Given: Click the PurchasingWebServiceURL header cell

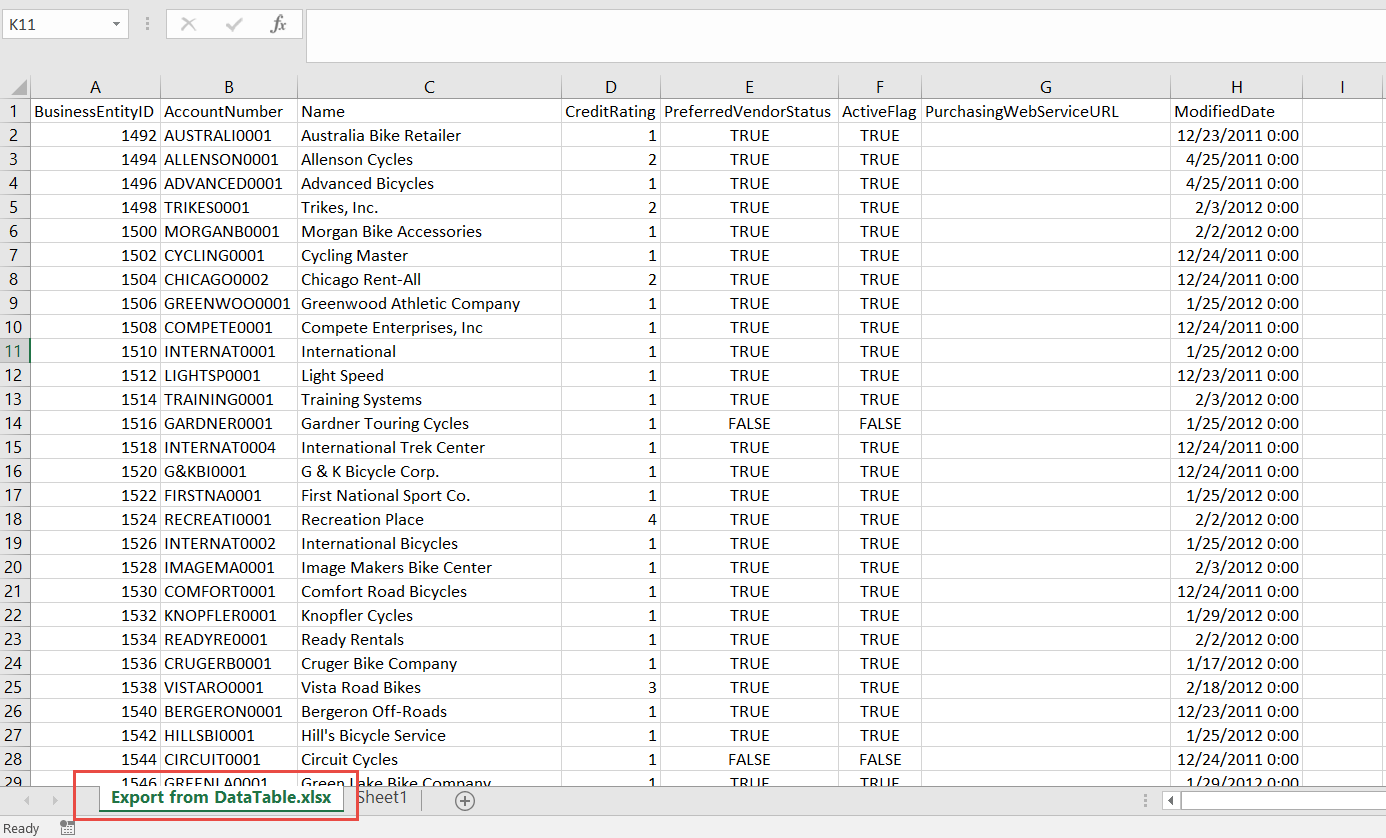Looking at the screenshot, I should pos(1046,111).
